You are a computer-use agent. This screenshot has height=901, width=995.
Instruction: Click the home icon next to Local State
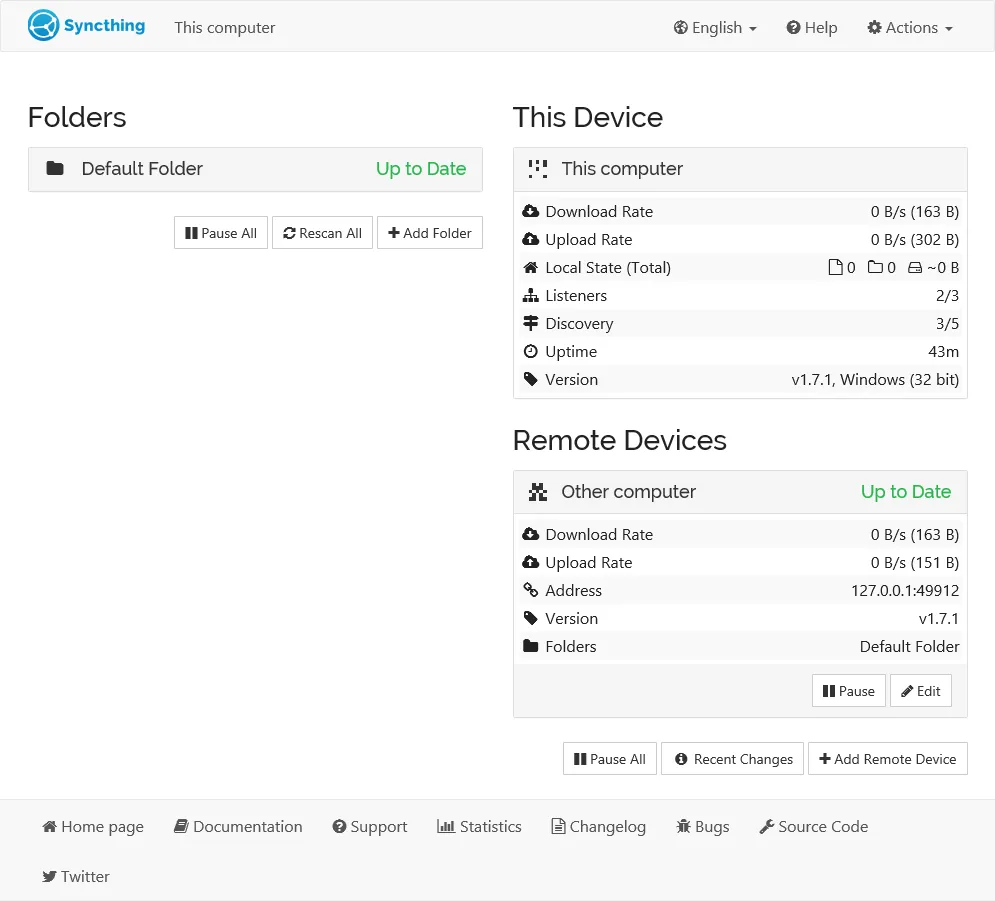click(530, 267)
